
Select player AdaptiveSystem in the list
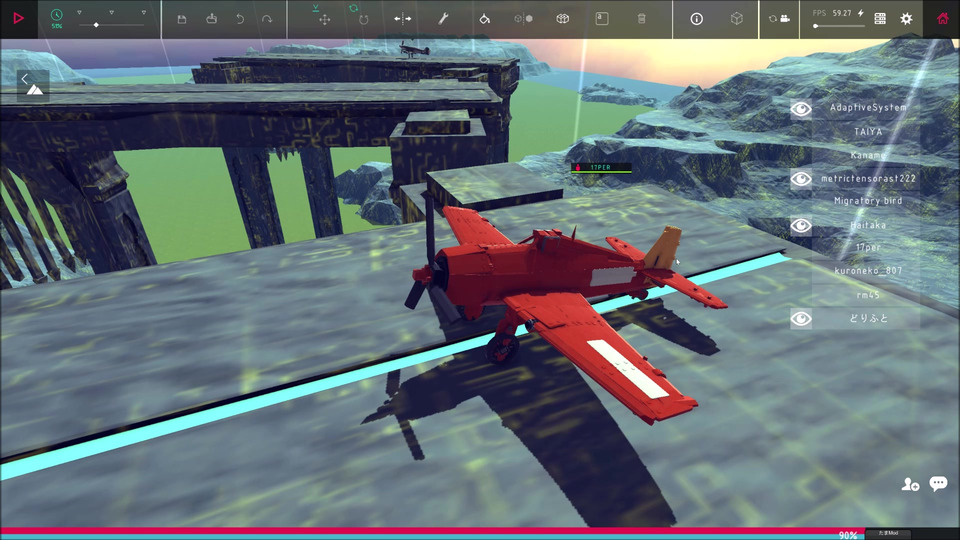pyautogui.click(x=868, y=108)
